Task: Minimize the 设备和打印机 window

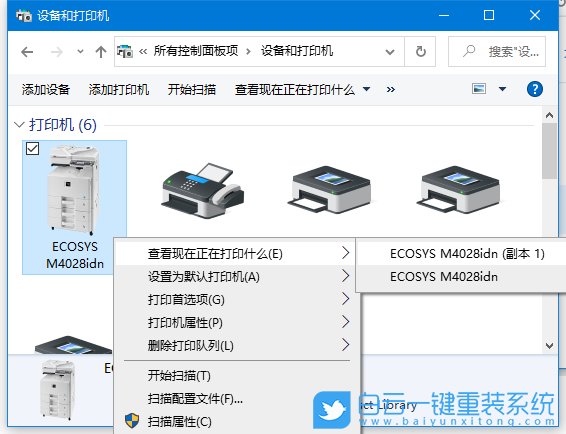Action: tap(444, 15)
